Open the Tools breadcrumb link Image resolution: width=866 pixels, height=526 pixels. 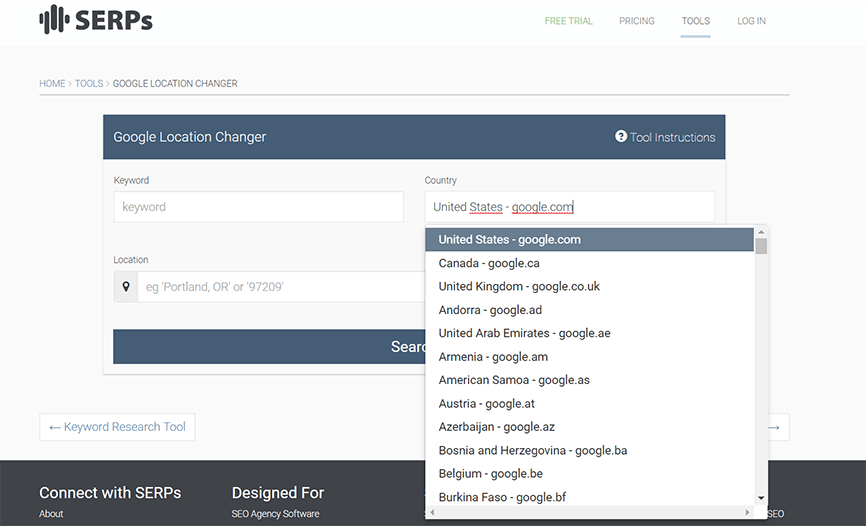pyautogui.click(x=89, y=83)
